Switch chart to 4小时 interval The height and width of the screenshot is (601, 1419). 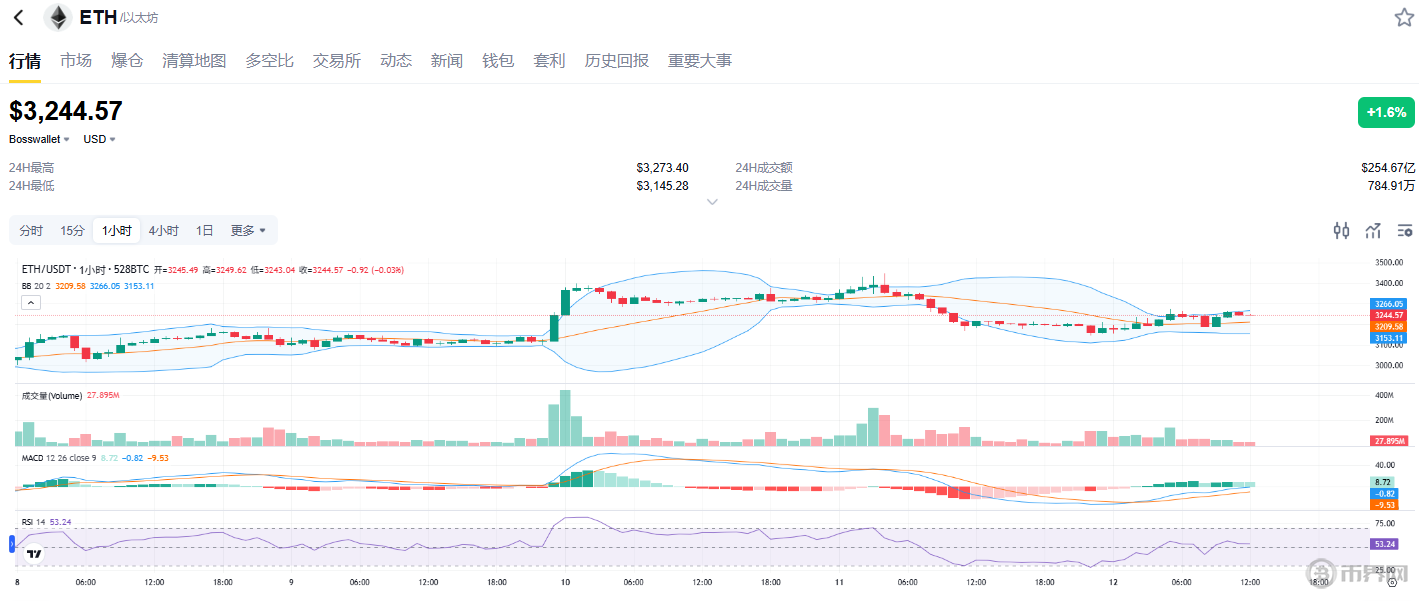163,231
